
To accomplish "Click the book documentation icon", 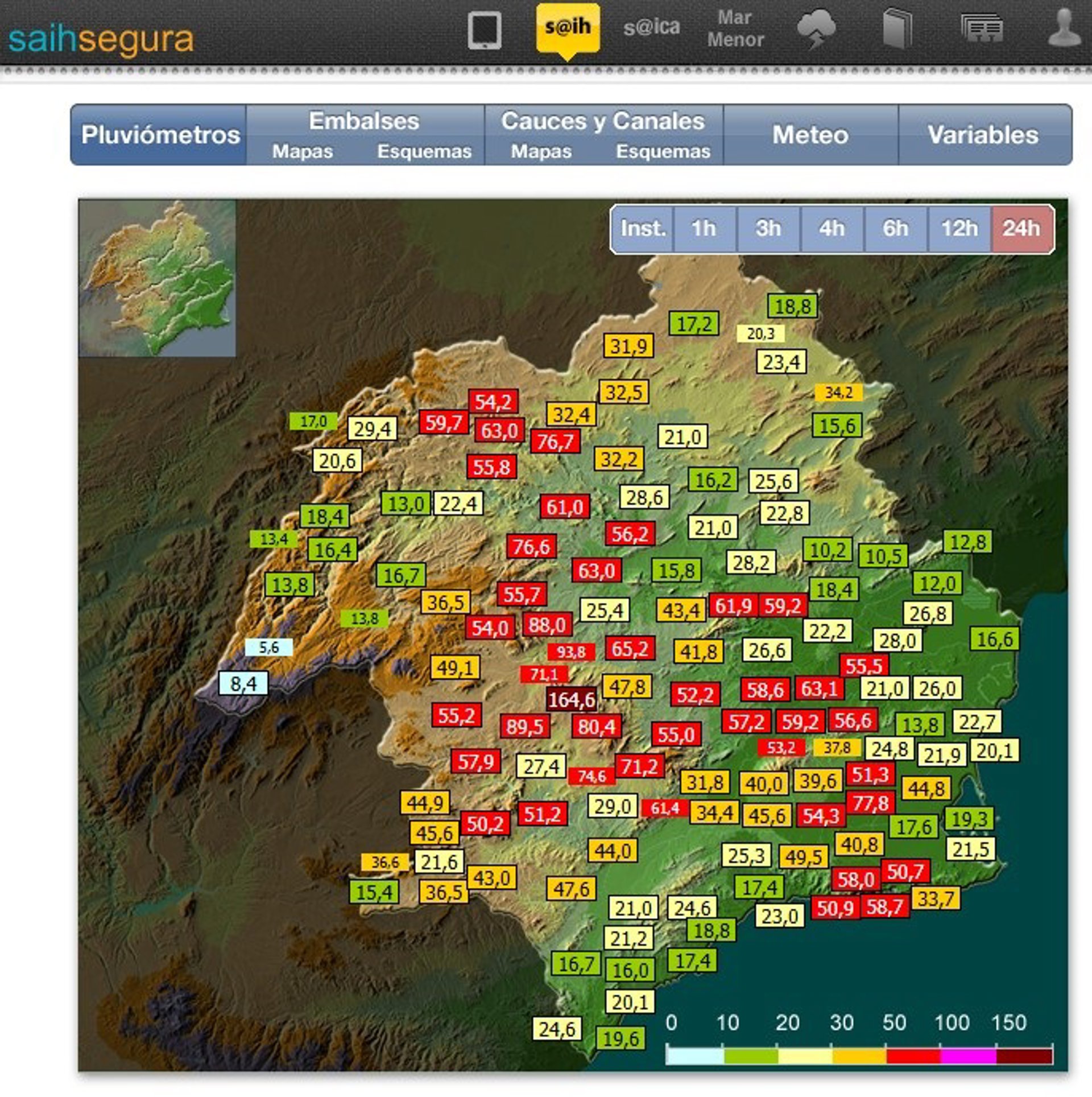I will pyautogui.click(x=897, y=28).
